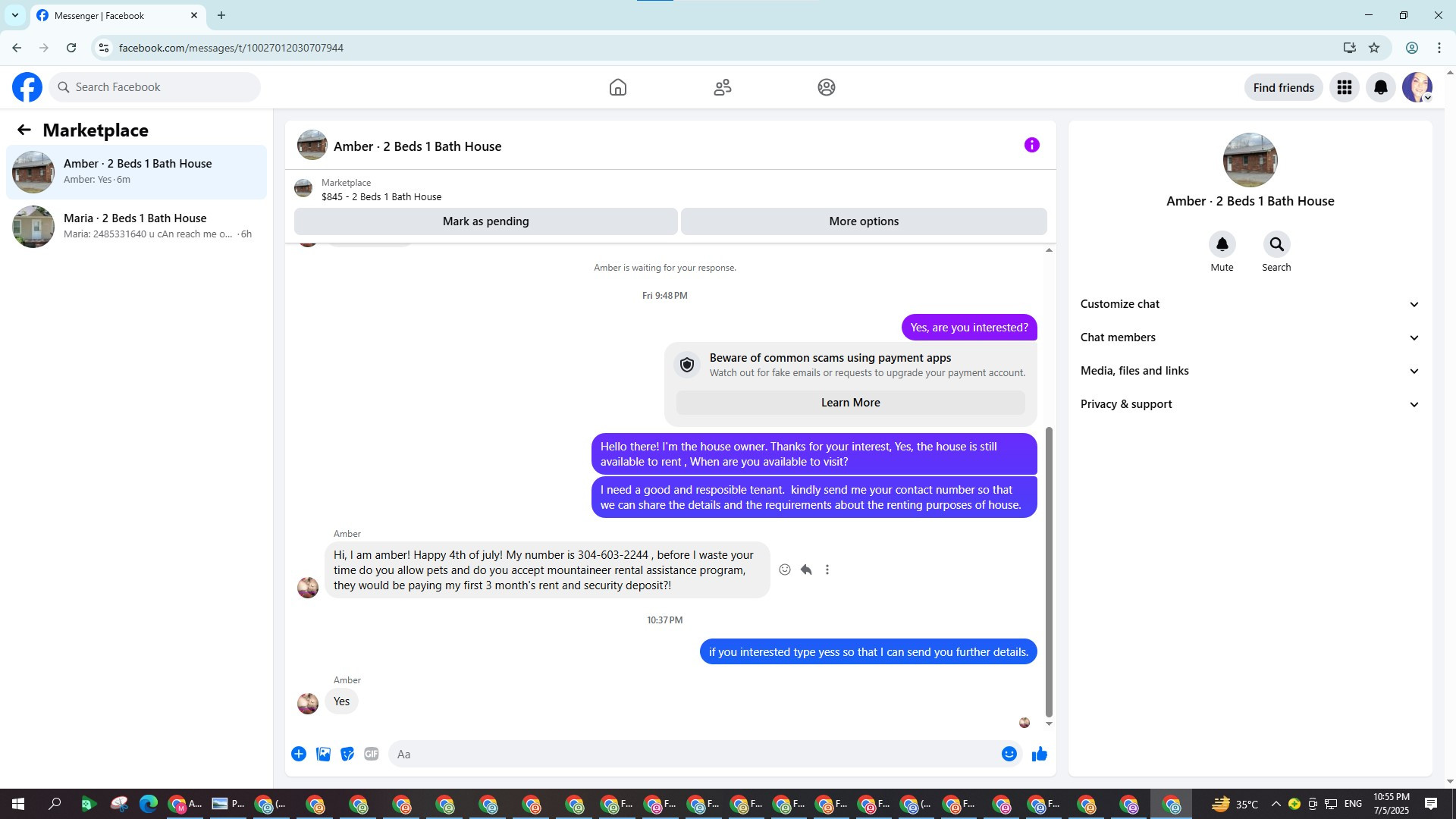Go to the Facebook Home tab
Image resolution: width=1456 pixels, height=819 pixels.
tap(617, 87)
